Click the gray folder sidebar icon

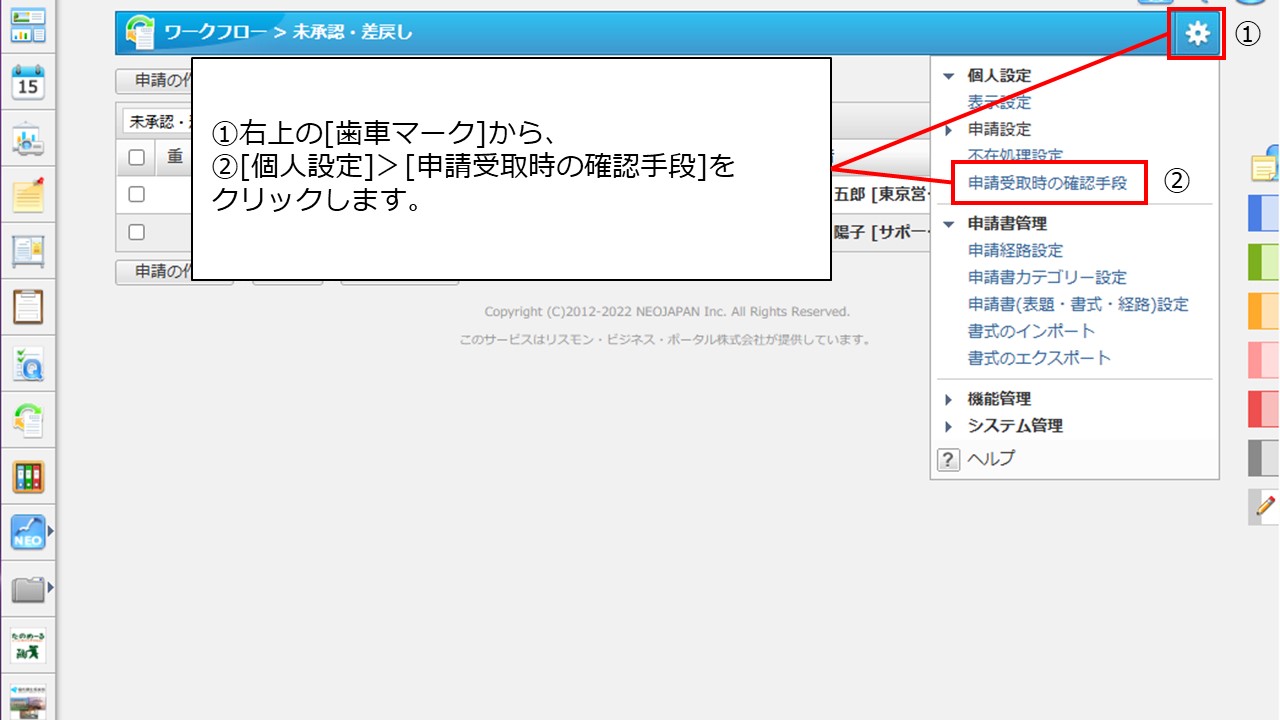[28, 590]
